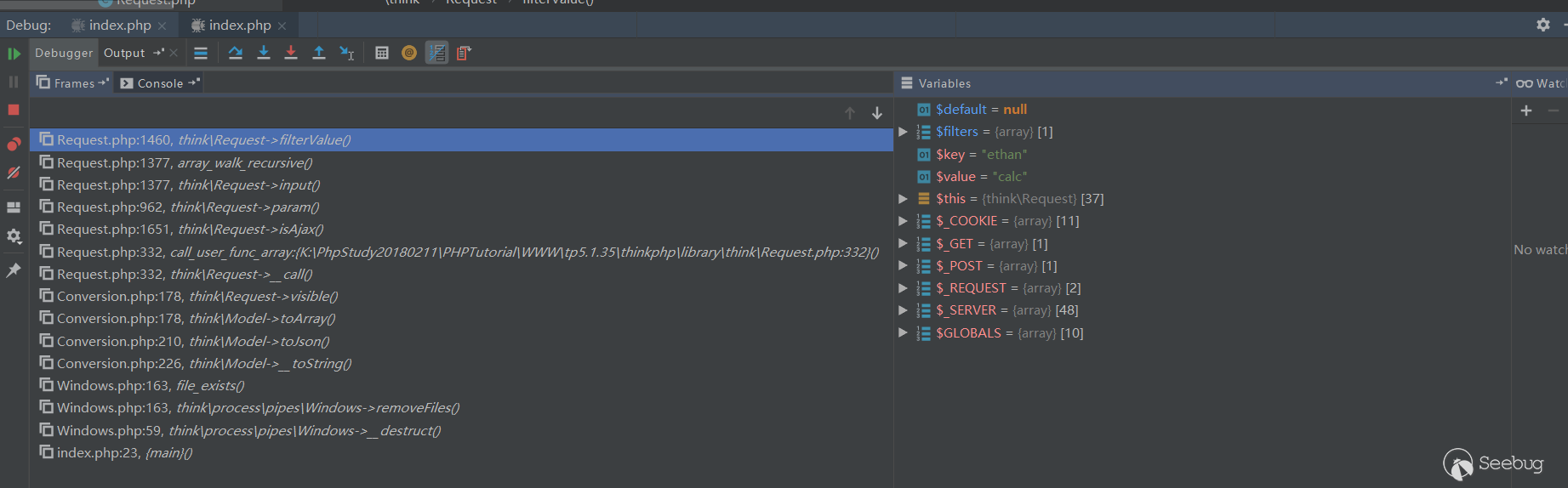The height and width of the screenshot is (488, 1568).
Task: Expand the $_COOKIE array
Action: point(903,221)
